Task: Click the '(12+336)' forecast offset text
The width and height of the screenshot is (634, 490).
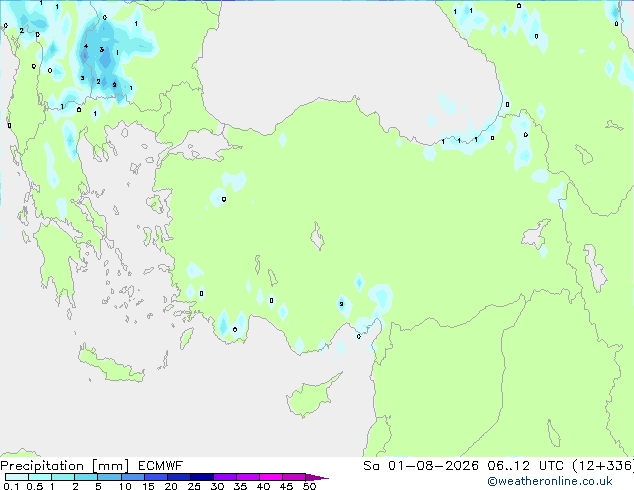Action: (x=603, y=466)
